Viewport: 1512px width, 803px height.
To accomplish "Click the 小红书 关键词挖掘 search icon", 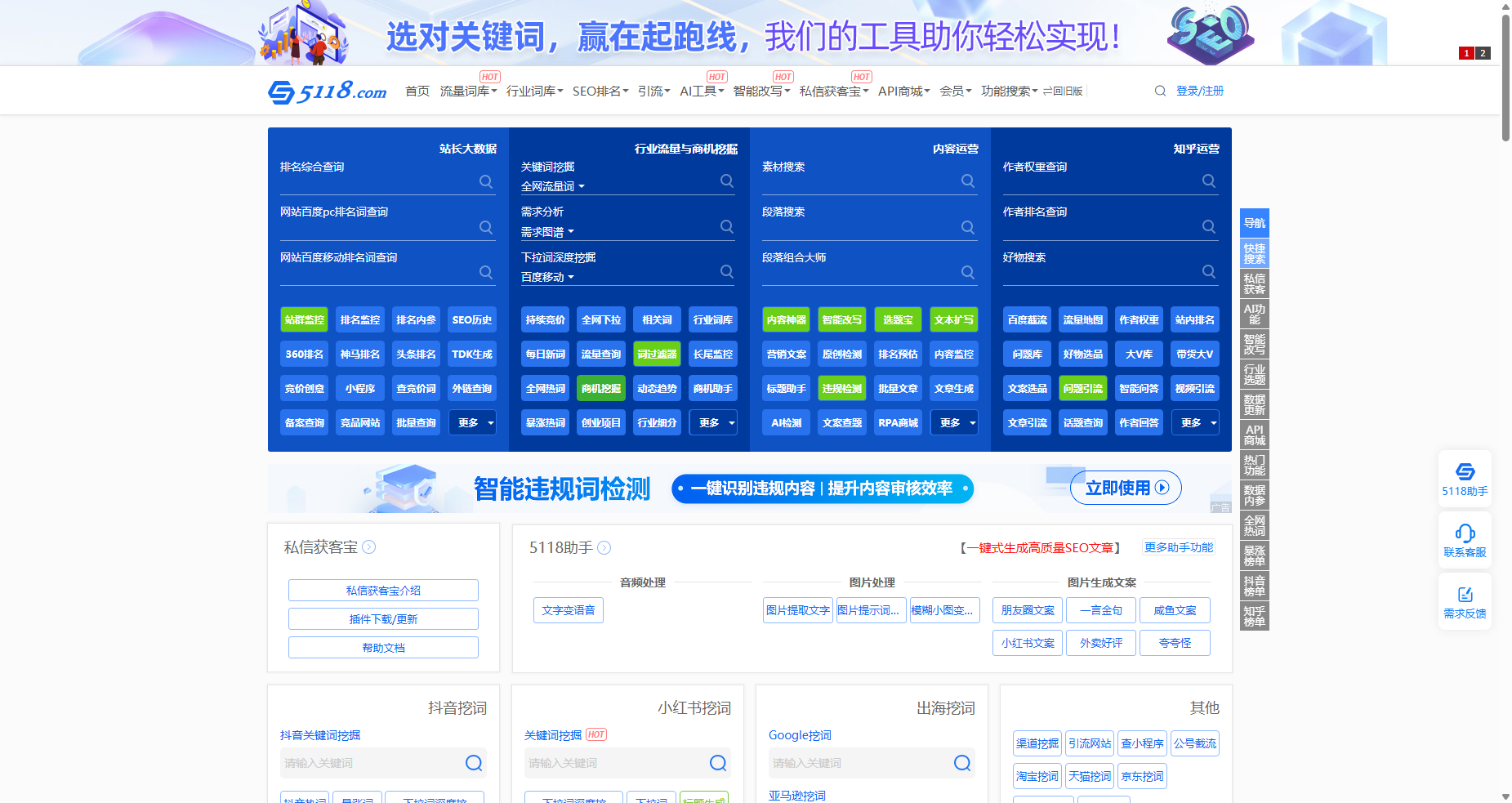I will coord(718,763).
